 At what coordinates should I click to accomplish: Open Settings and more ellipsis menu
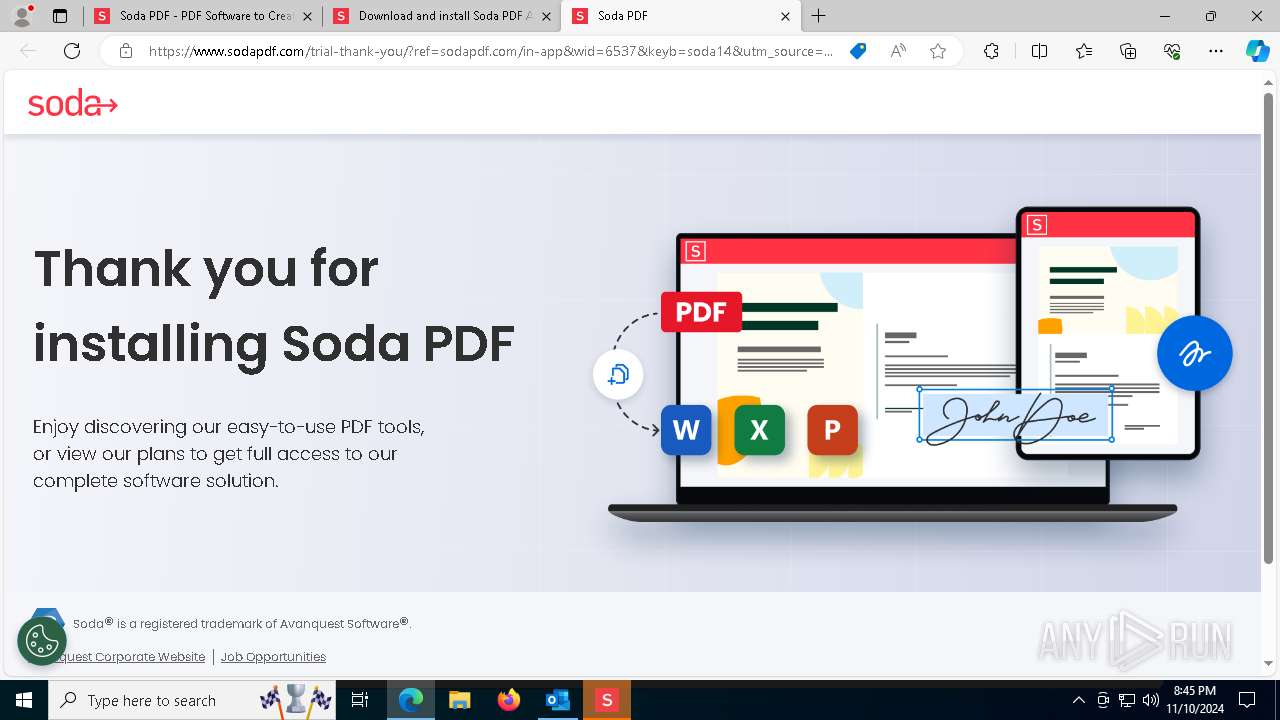click(x=1216, y=51)
